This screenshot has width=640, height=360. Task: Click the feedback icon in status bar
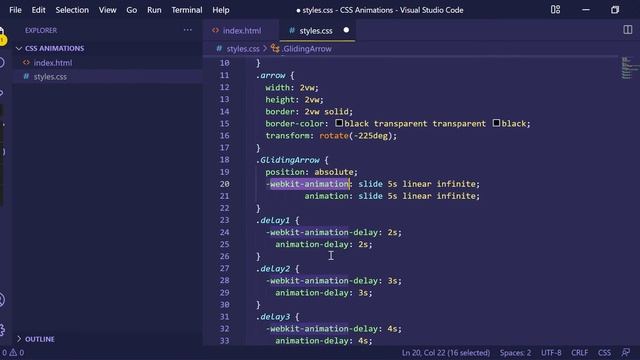tap(626, 352)
